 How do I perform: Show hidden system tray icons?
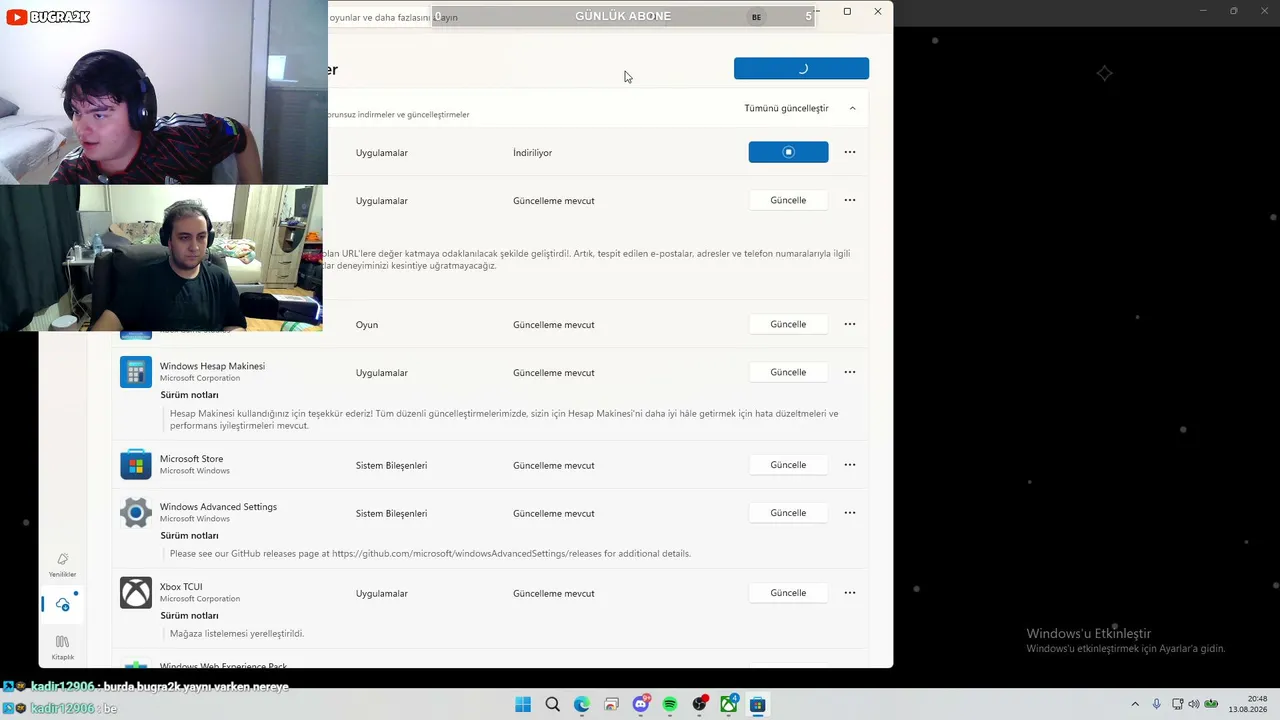1135,705
